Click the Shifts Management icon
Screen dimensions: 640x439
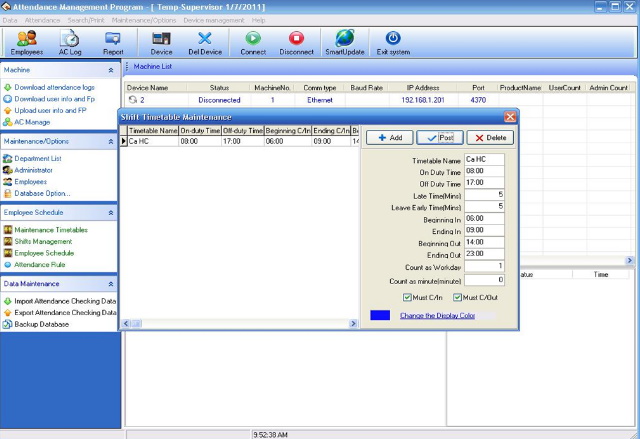(x=7, y=242)
